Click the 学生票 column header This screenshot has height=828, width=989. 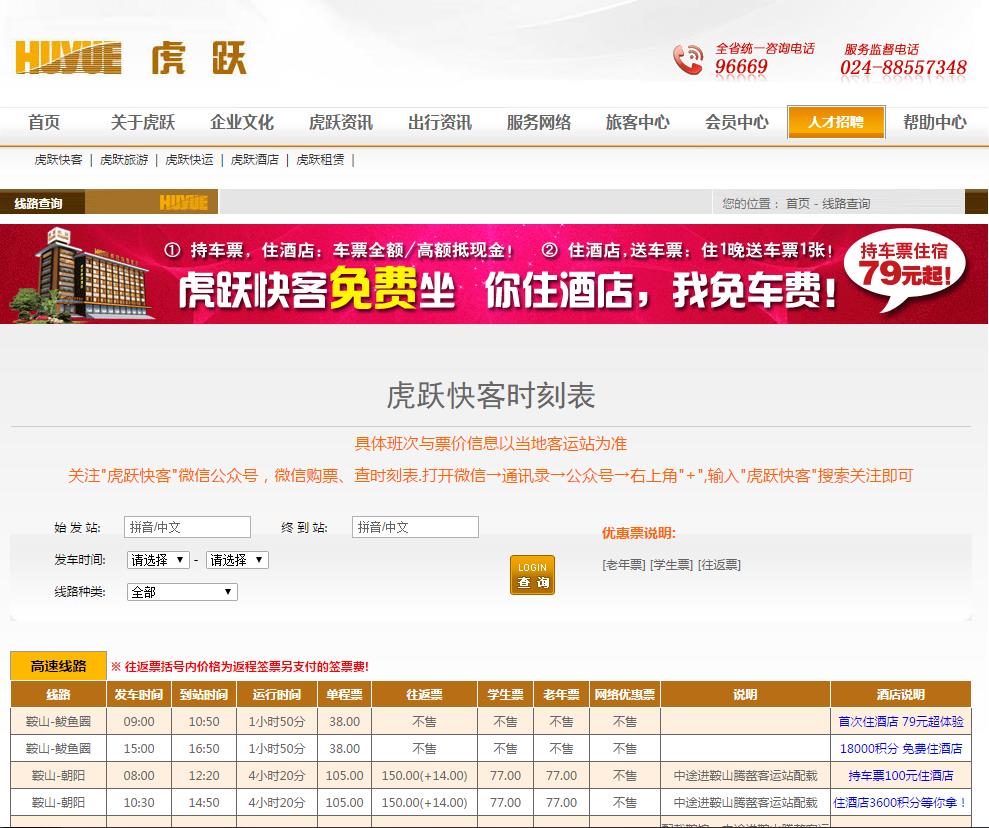click(505, 694)
